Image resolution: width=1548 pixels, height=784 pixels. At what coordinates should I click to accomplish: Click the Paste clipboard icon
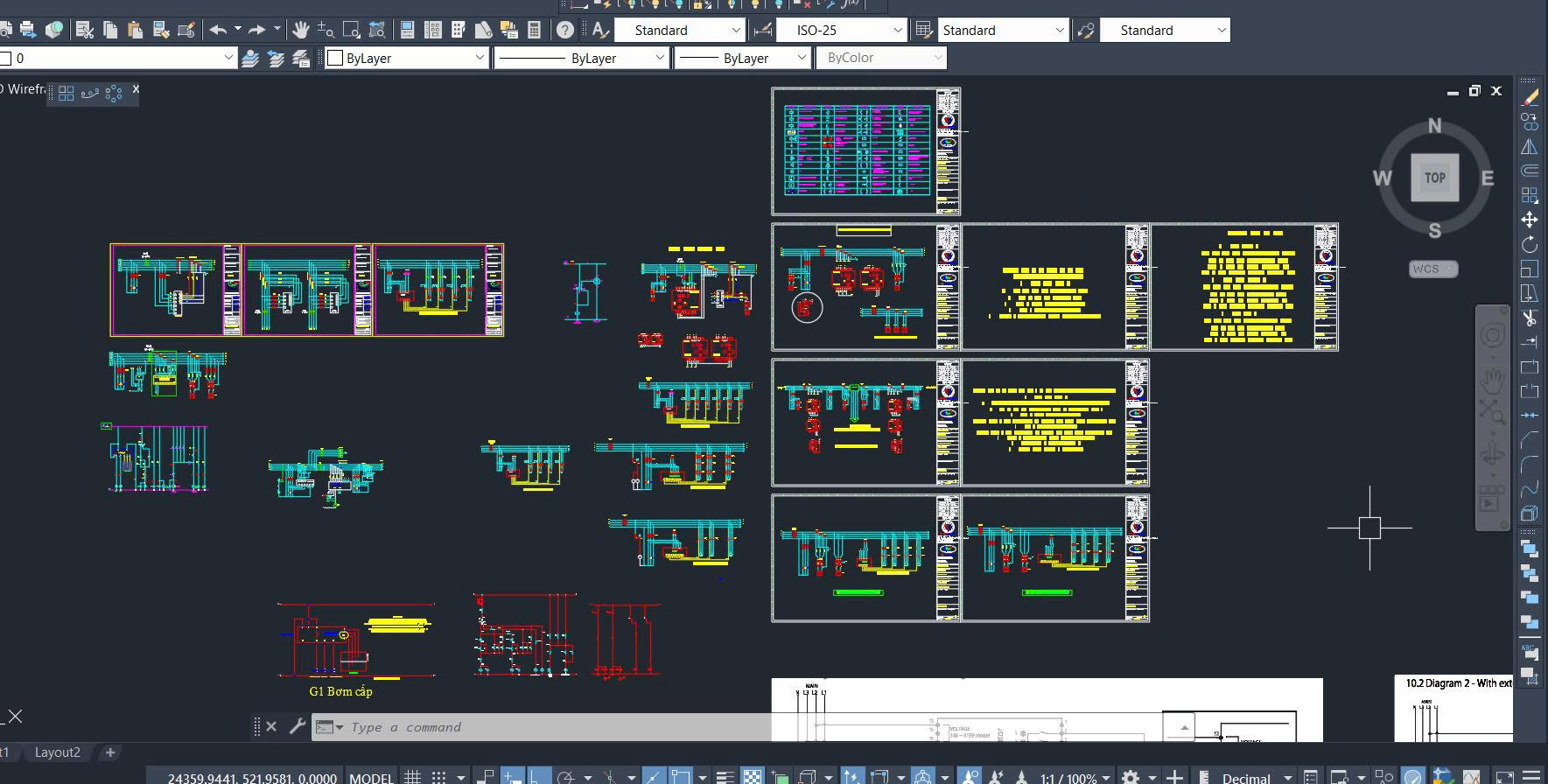point(135,31)
